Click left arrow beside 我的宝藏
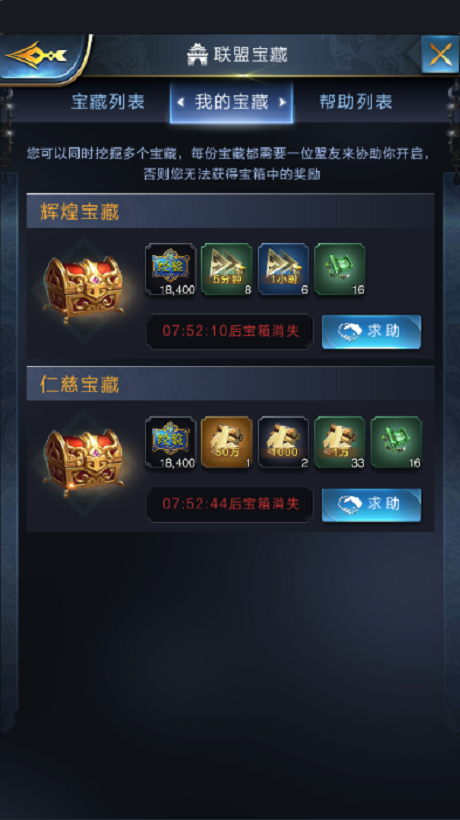Viewport: 460px width, 820px height. click(x=181, y=102)
